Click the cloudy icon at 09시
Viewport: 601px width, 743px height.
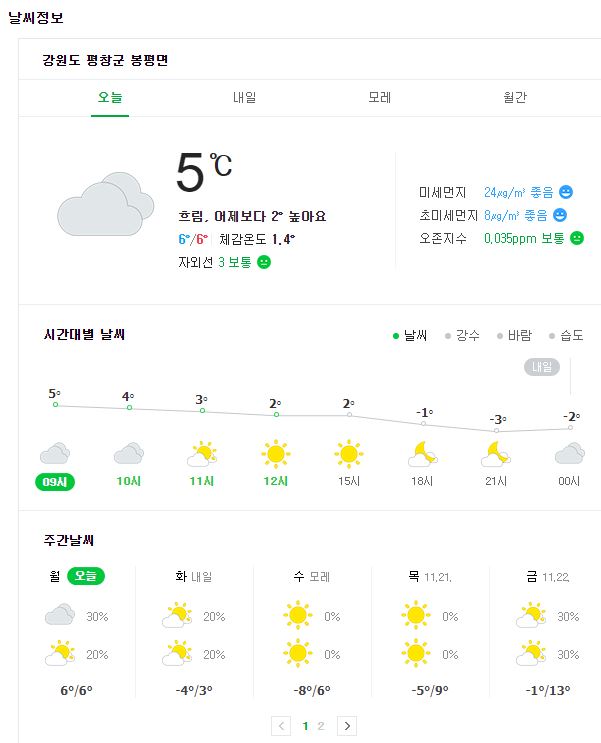coord(55,454)
